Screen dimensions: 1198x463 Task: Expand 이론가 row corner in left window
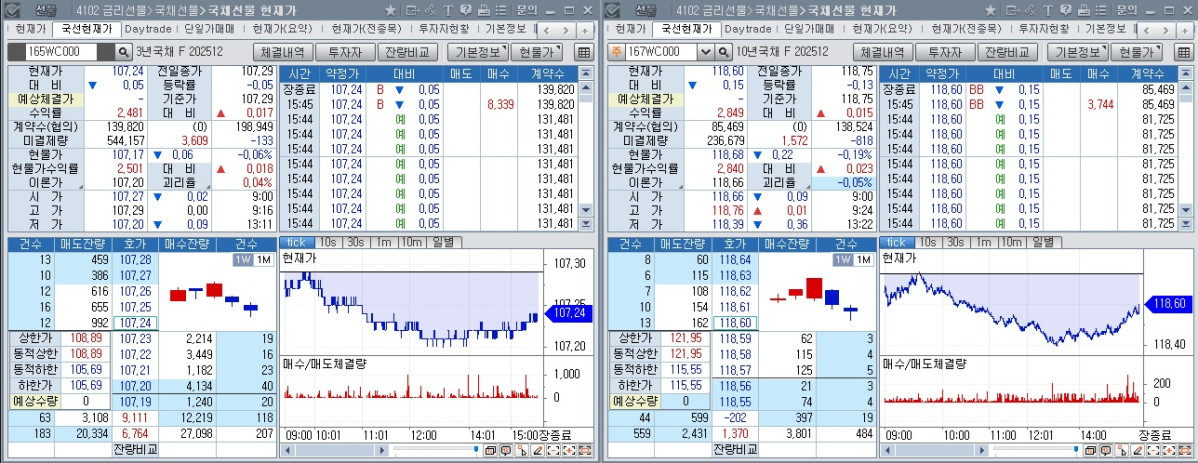pyautogui.click(x=82, y=188)
